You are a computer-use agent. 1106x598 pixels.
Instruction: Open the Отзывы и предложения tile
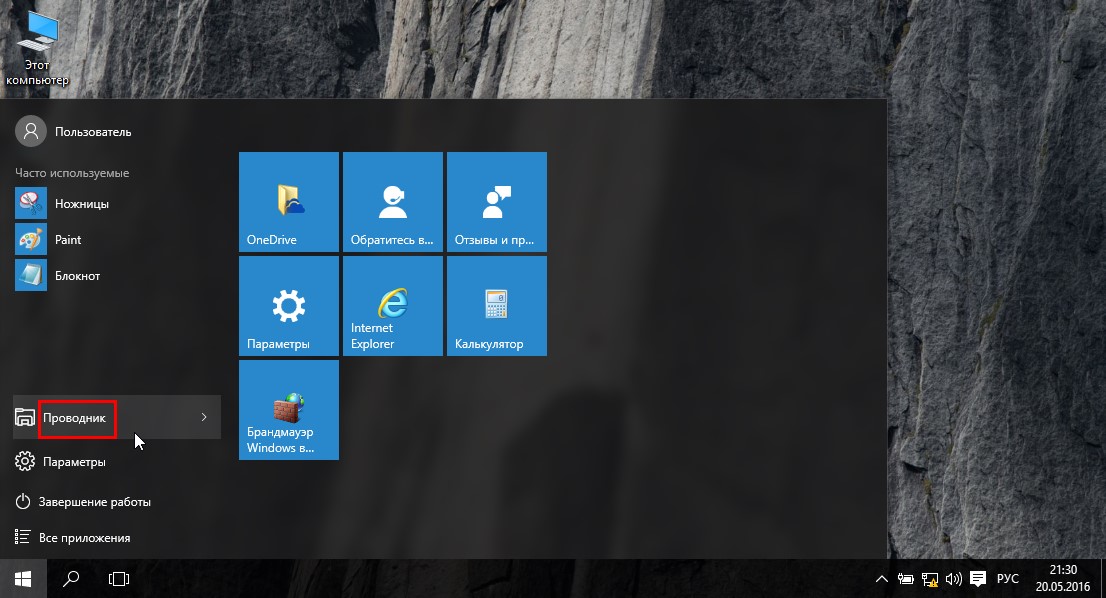tap(496, 202)
